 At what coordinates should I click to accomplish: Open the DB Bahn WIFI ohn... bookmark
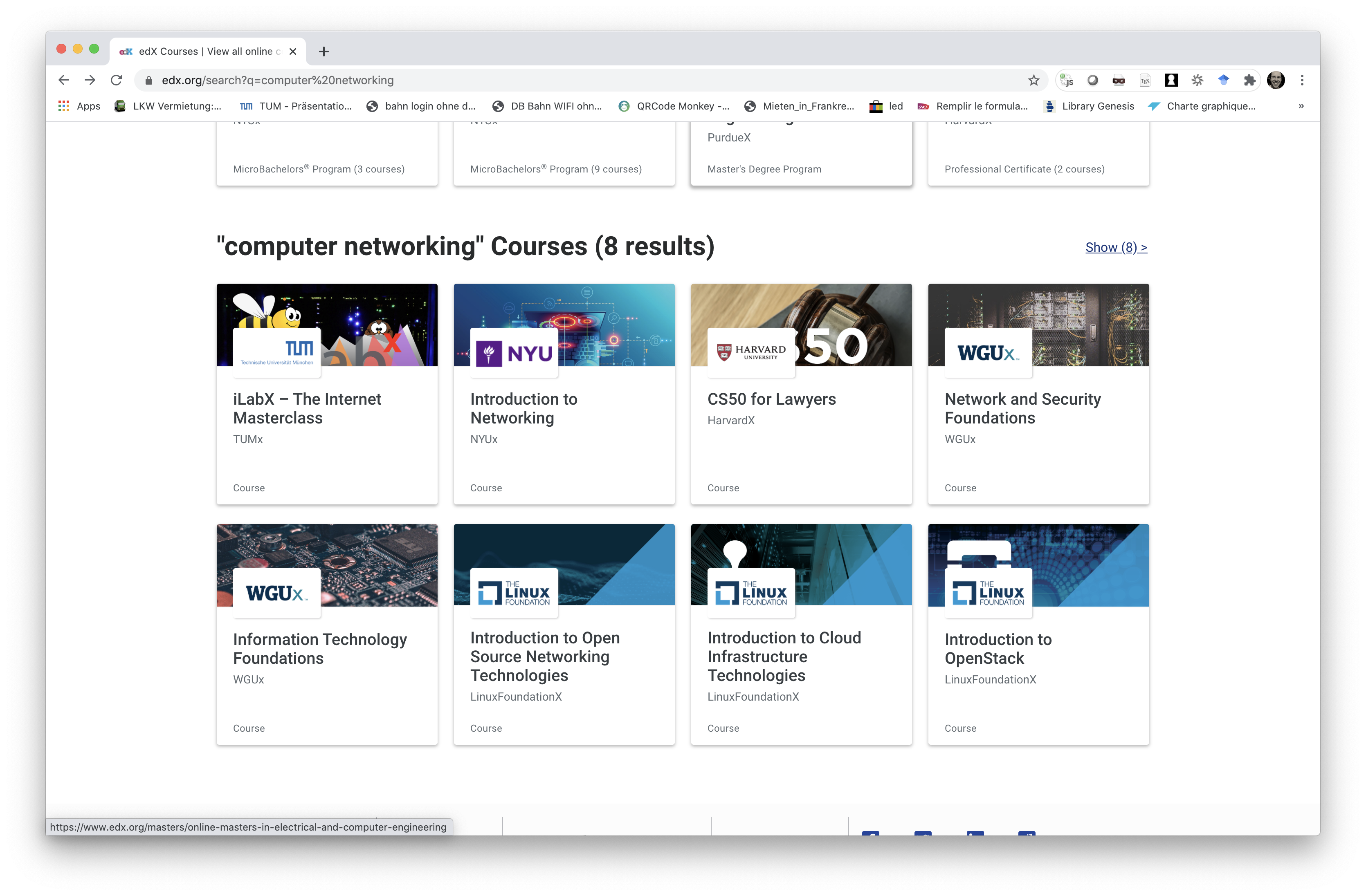[548, 106]
